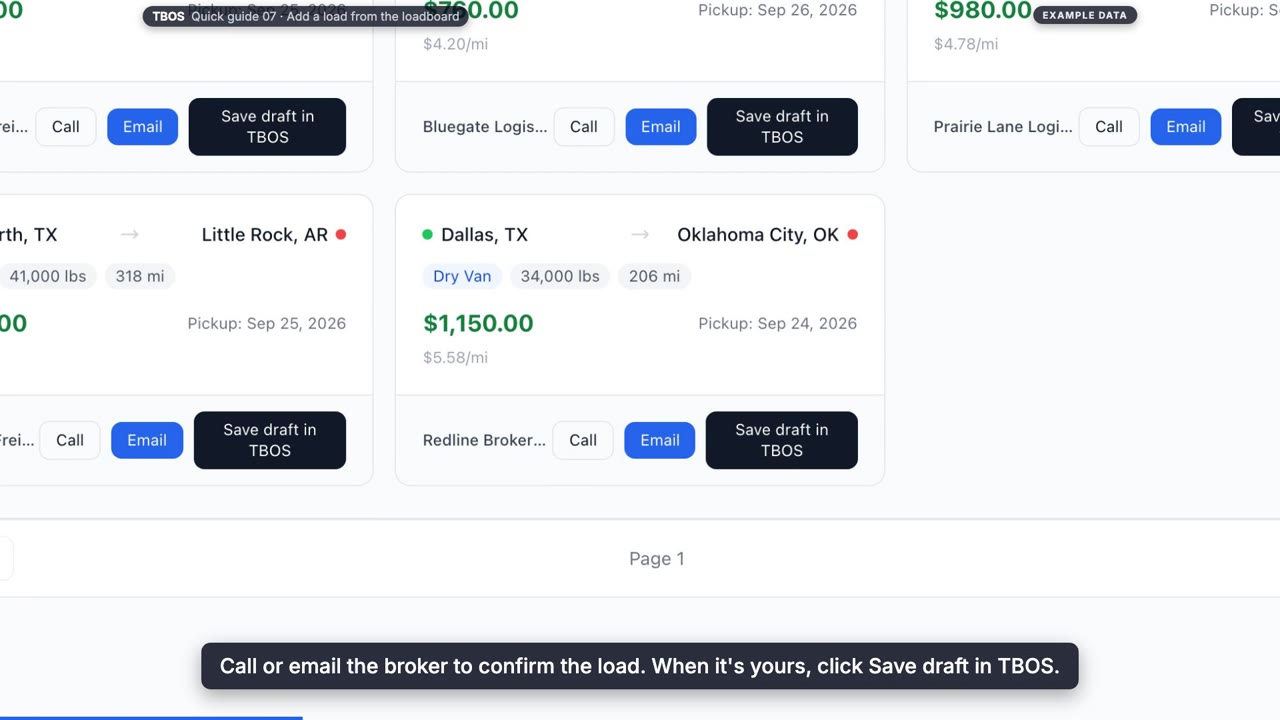Save the Dallas to Oklahoma City load as draft in TBOS
The image size is (1280, 720).
[782, 440]
